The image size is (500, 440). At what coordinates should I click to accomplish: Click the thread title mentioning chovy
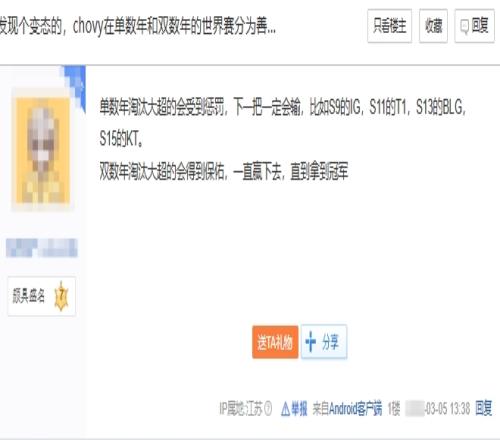[138, 26]
